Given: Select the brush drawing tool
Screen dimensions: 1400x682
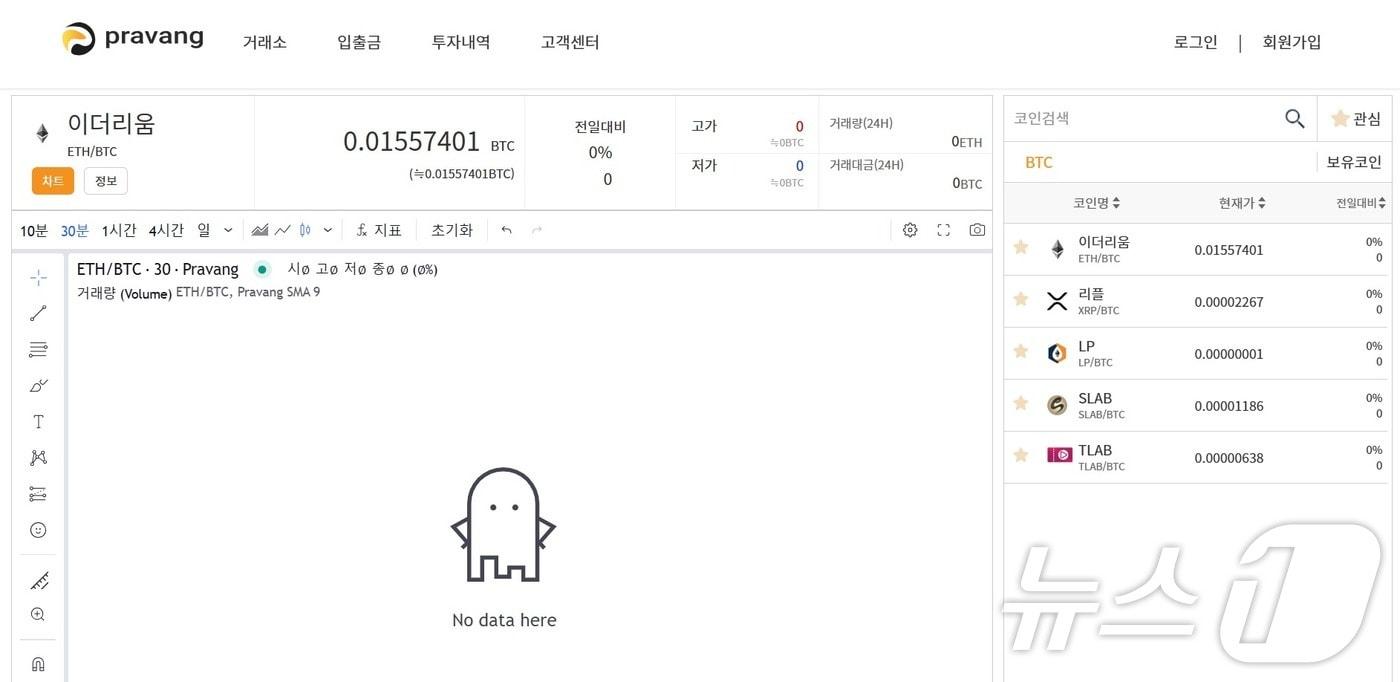Looking at the screenshot, I should tap(37, 385).
